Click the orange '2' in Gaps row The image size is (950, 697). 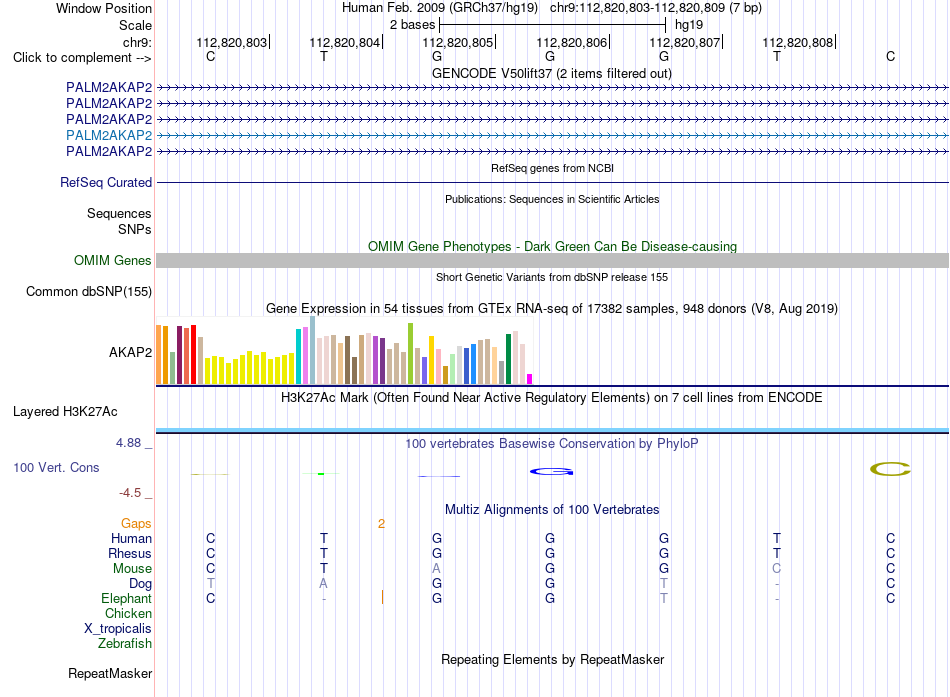coord(381,524)
